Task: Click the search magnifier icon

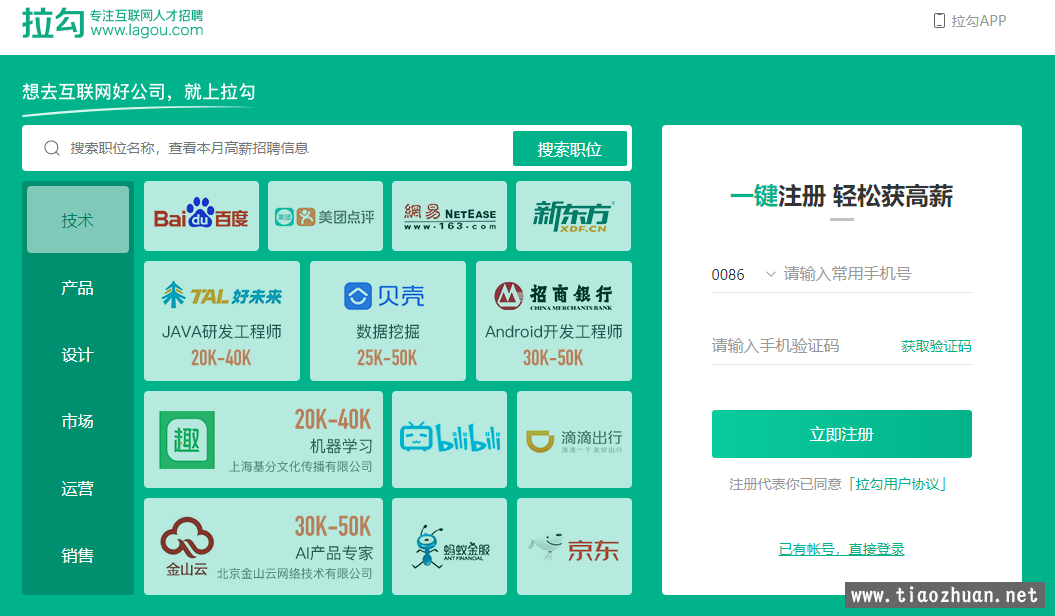Action: coord(52,148)
